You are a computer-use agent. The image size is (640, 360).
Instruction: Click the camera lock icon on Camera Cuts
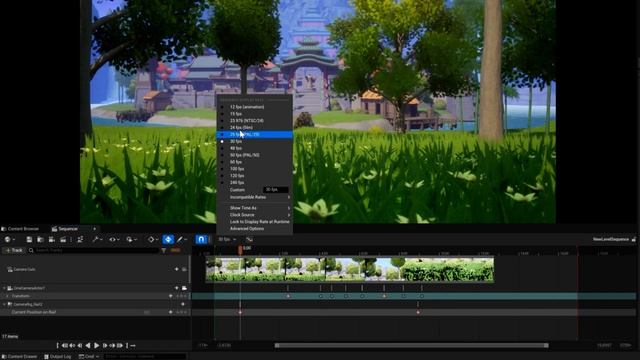point(184,269)
